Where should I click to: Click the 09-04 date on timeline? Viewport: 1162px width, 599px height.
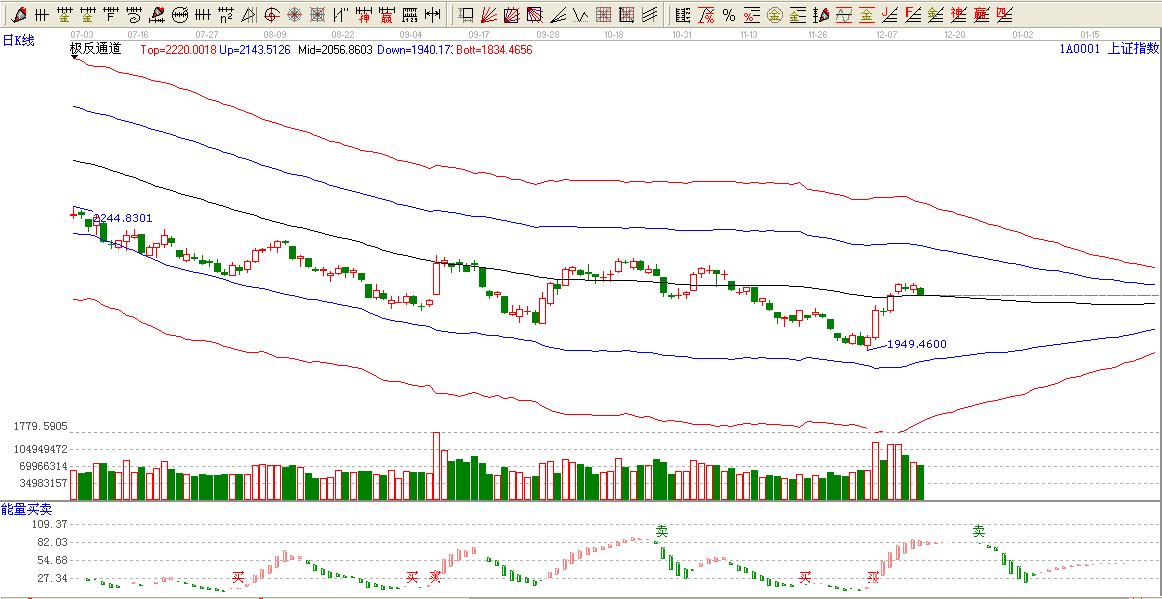pyautogui.click(x=410, y=34)
